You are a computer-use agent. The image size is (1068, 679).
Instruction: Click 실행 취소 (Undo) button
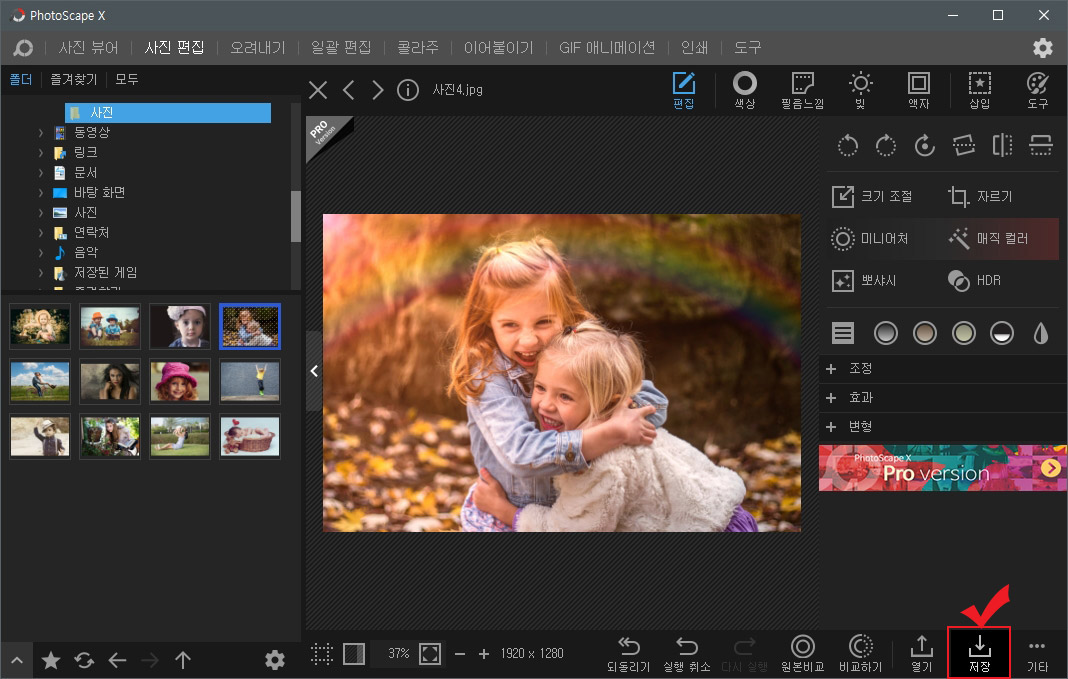point(687,653)
